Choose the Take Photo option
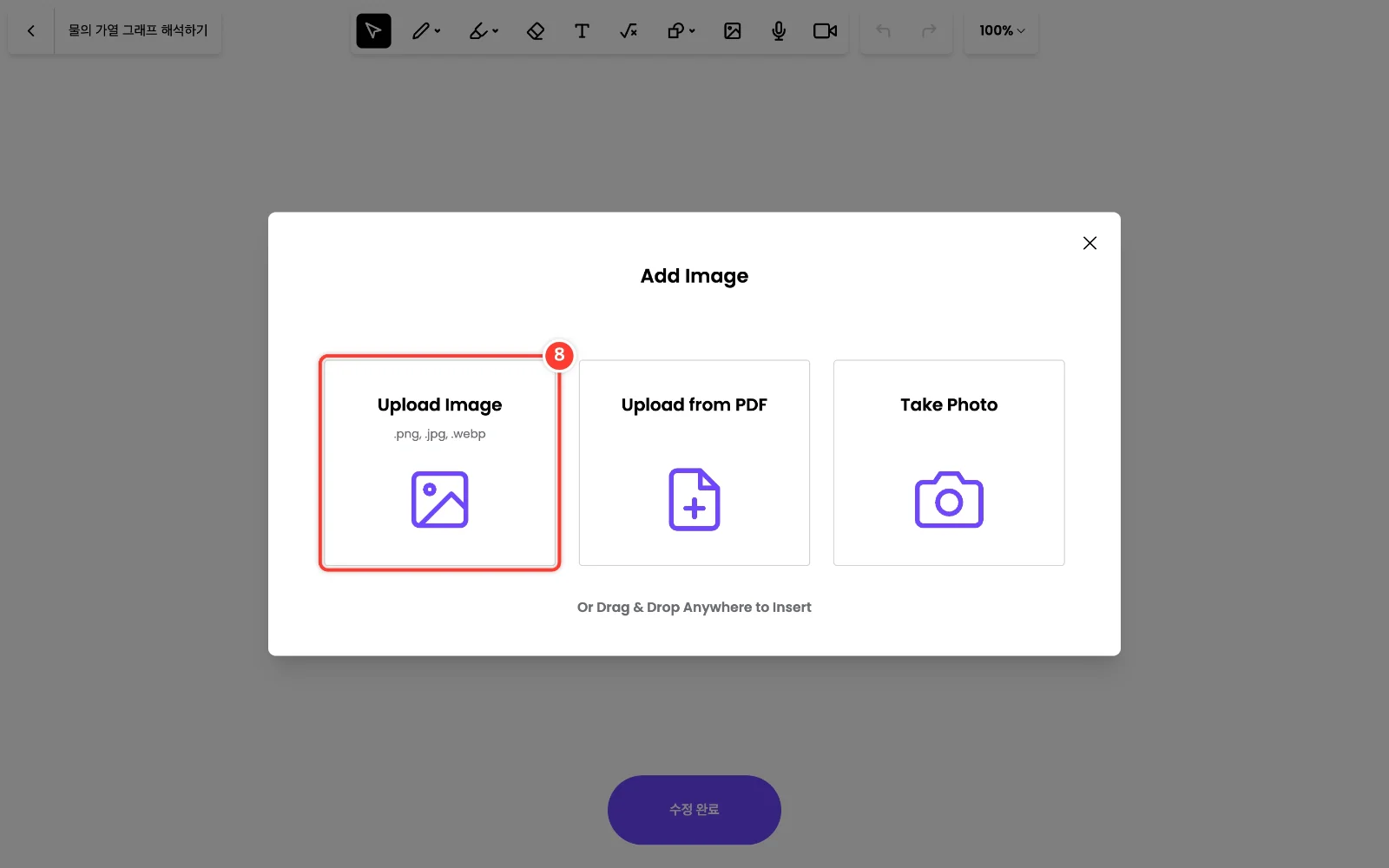 949,463
